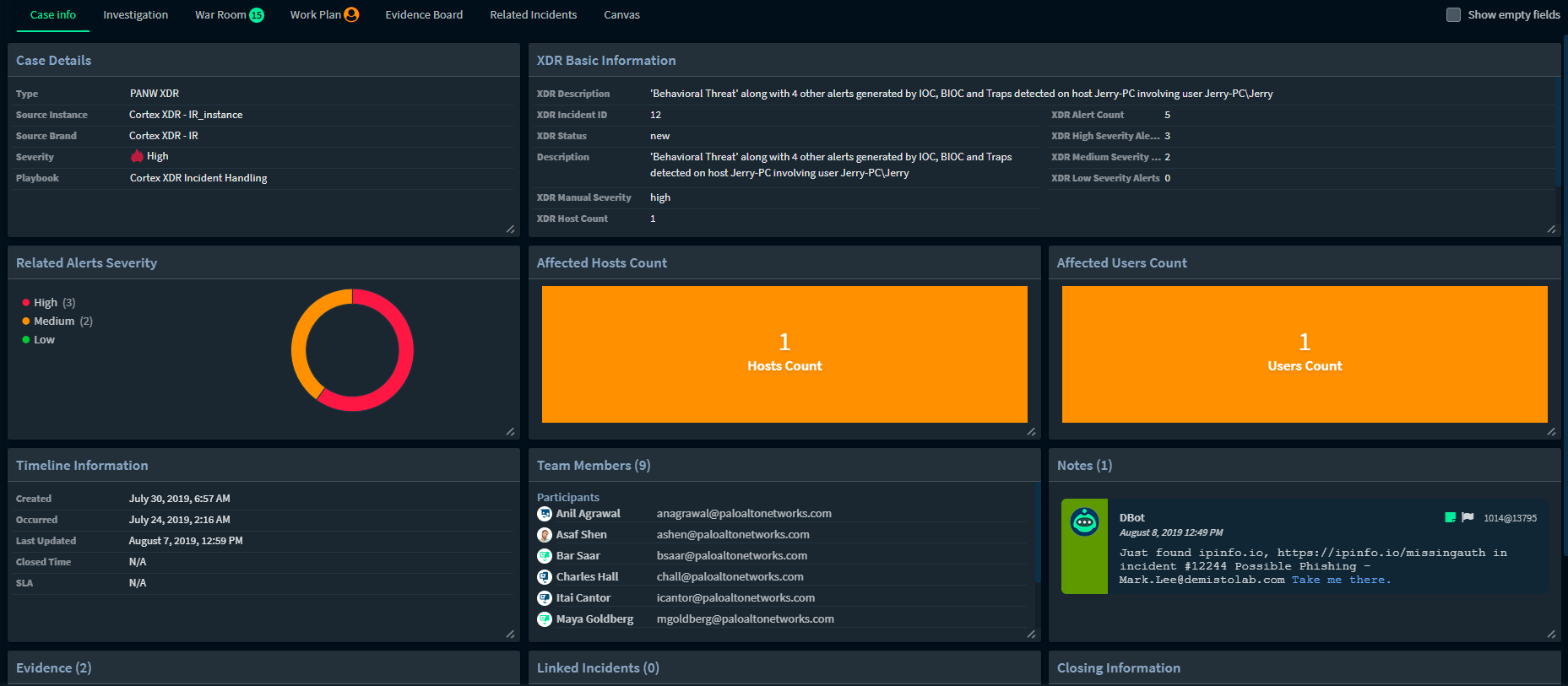This screenshot has height=686, width=1568.
Task: Open the Evidence Board tab
Action: pyautogui.click(x=424, y=14)
